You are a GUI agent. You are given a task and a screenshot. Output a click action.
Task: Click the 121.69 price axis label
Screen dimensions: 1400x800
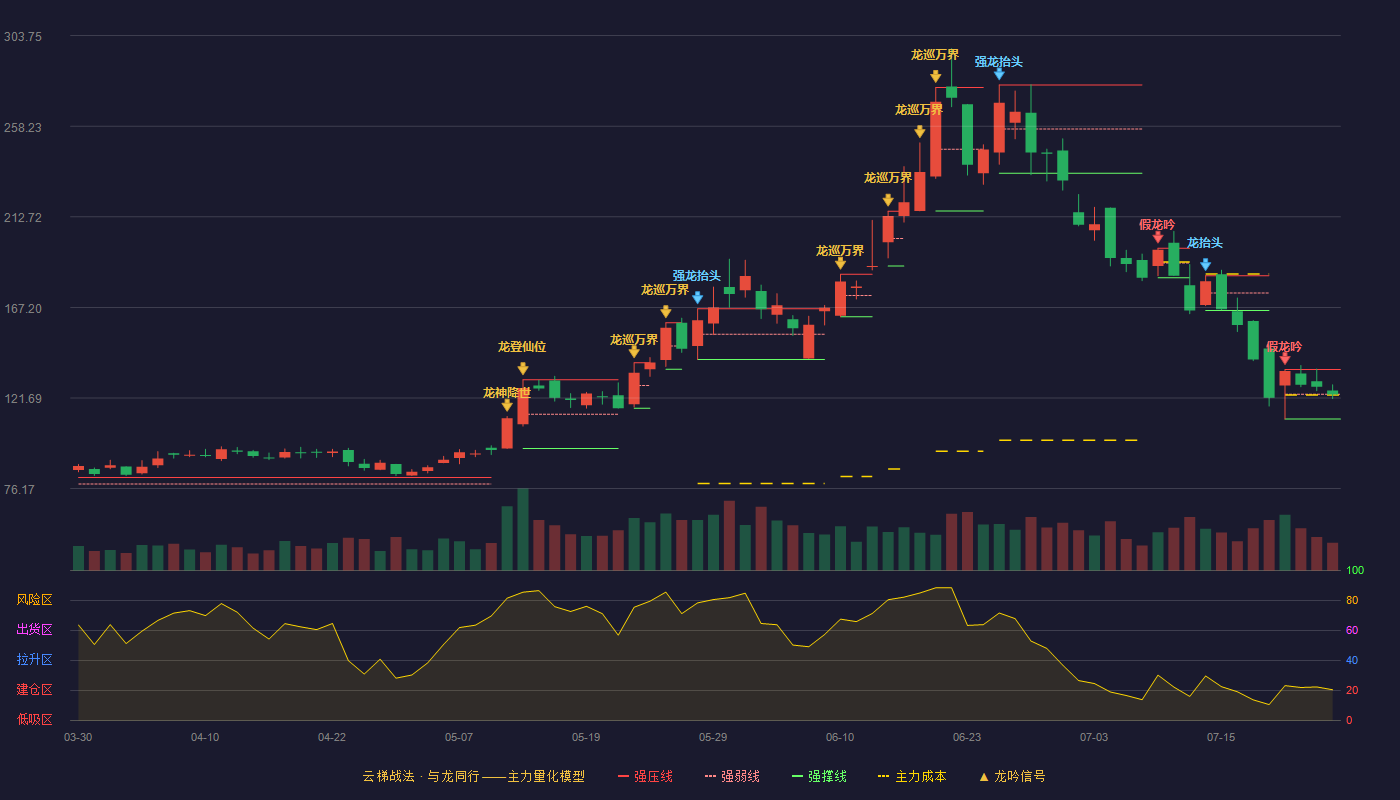pyautogui.click(x=23, y=399)
